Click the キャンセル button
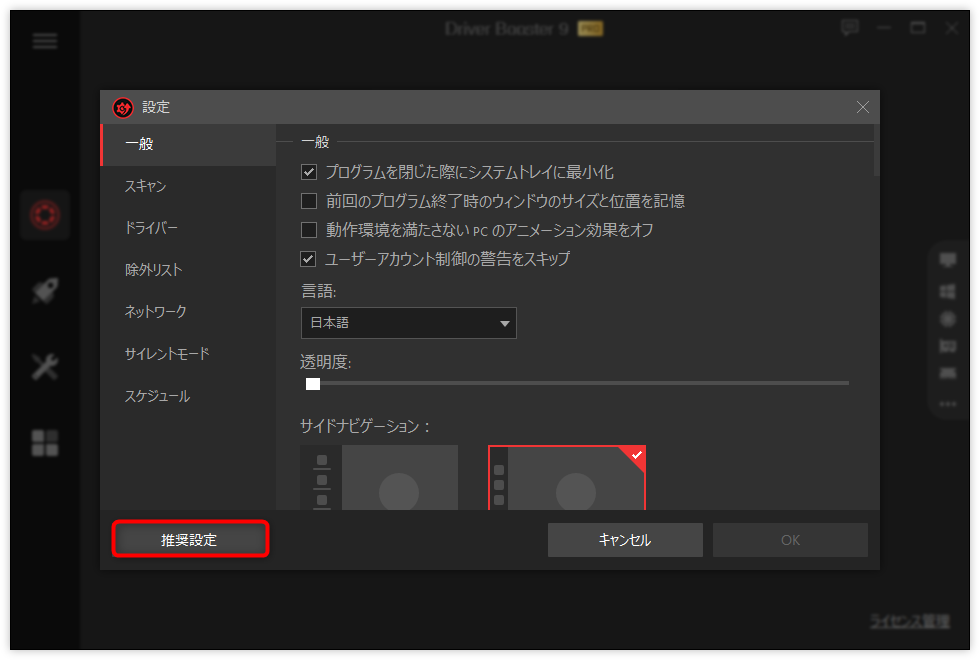Screen dimensions: 980x660 tap(625, 540)
